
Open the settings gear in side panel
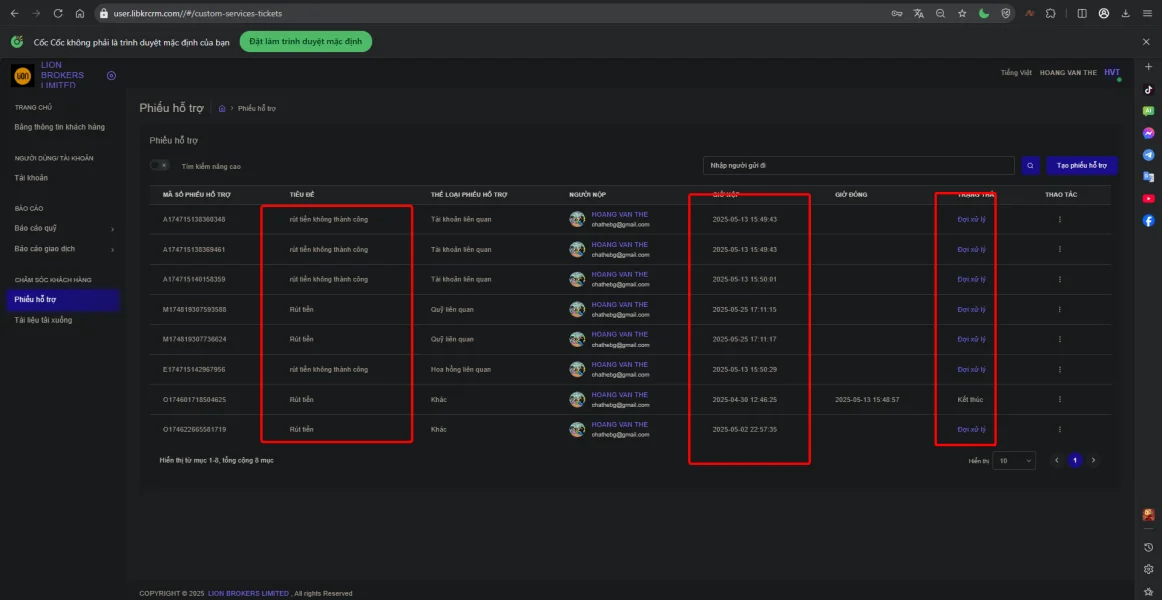tap(1149, 569)
